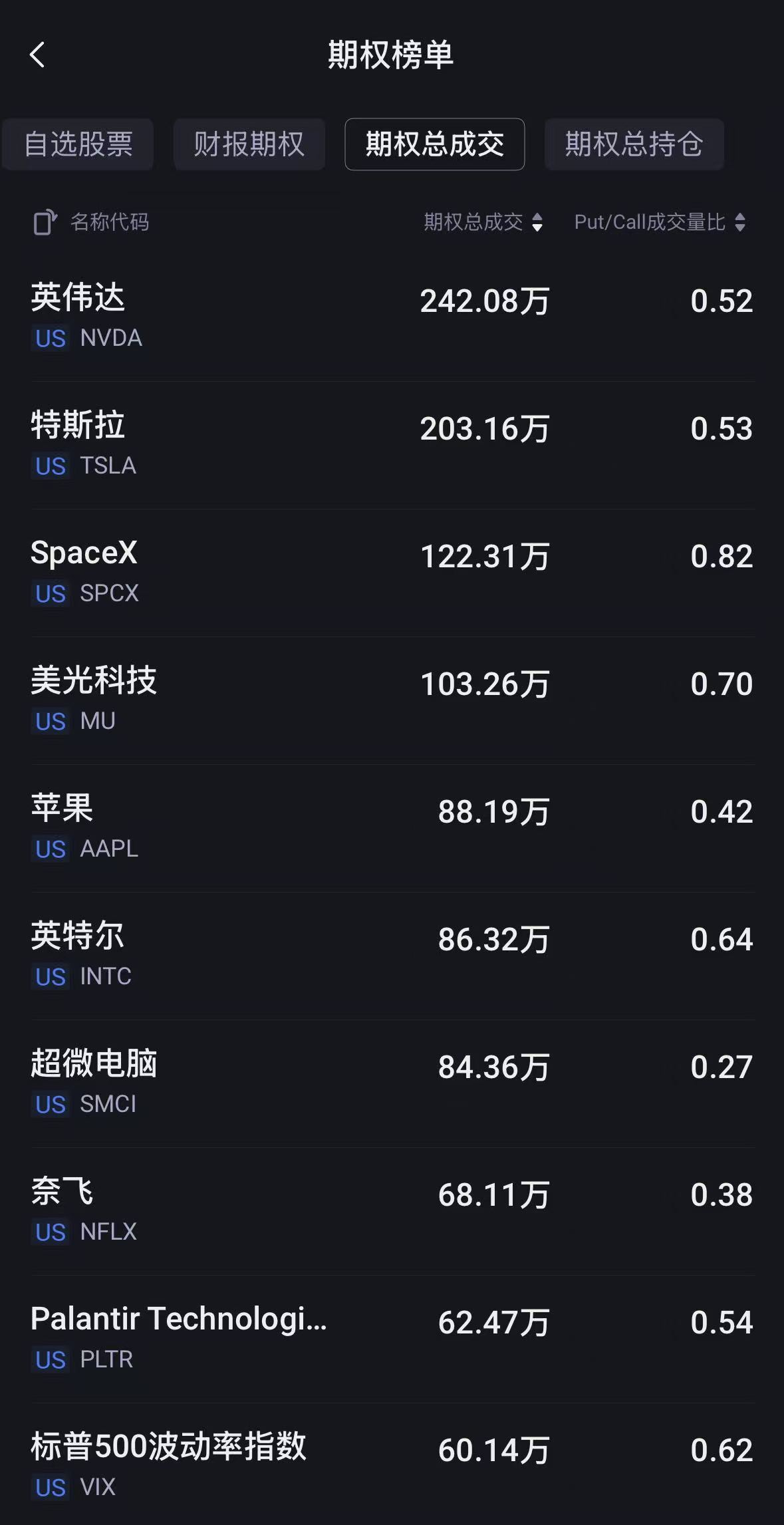Click the 名称代码 column header

click(110, 222)
